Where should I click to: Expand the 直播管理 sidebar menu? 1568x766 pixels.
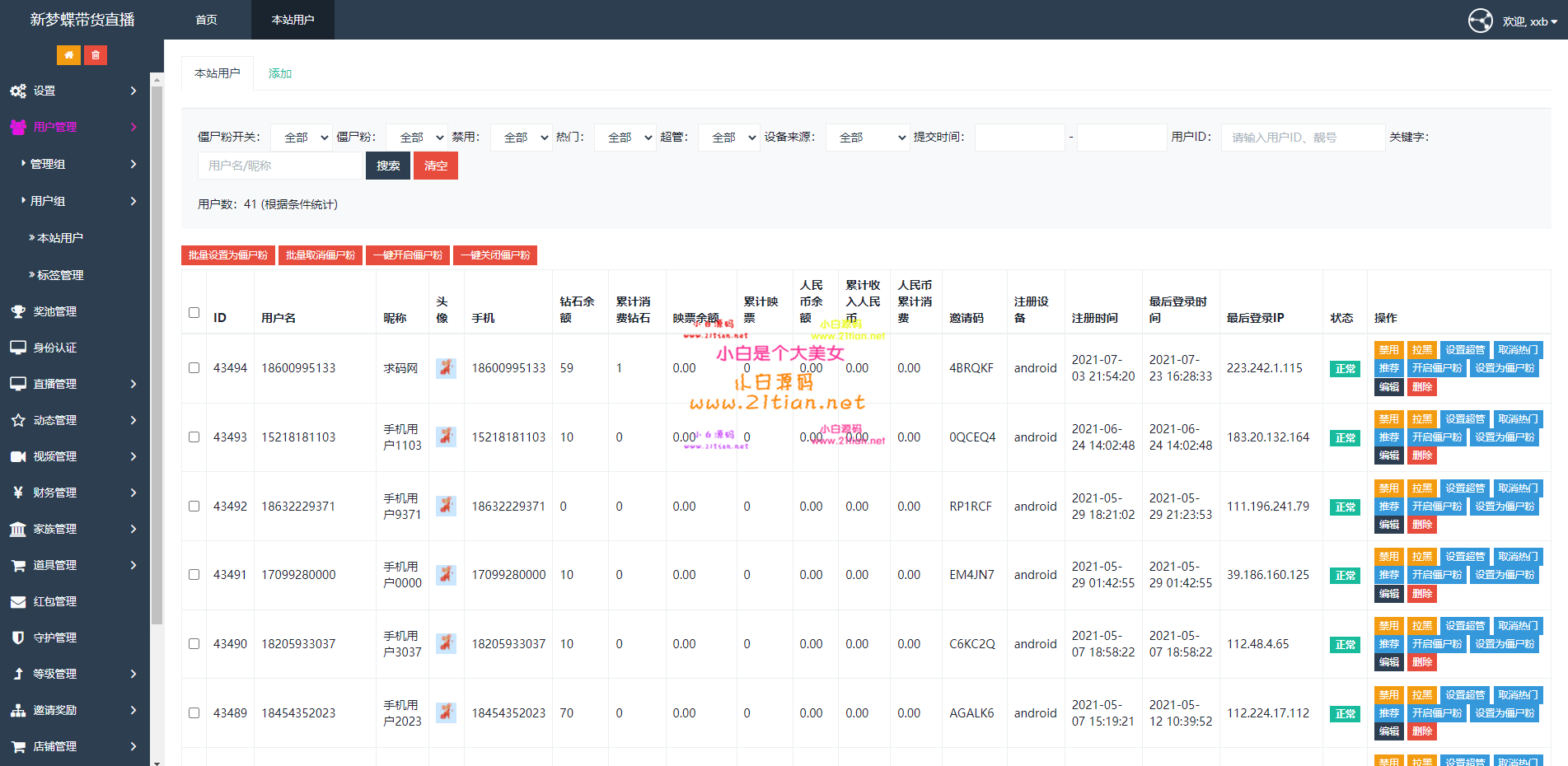(74, 384)
